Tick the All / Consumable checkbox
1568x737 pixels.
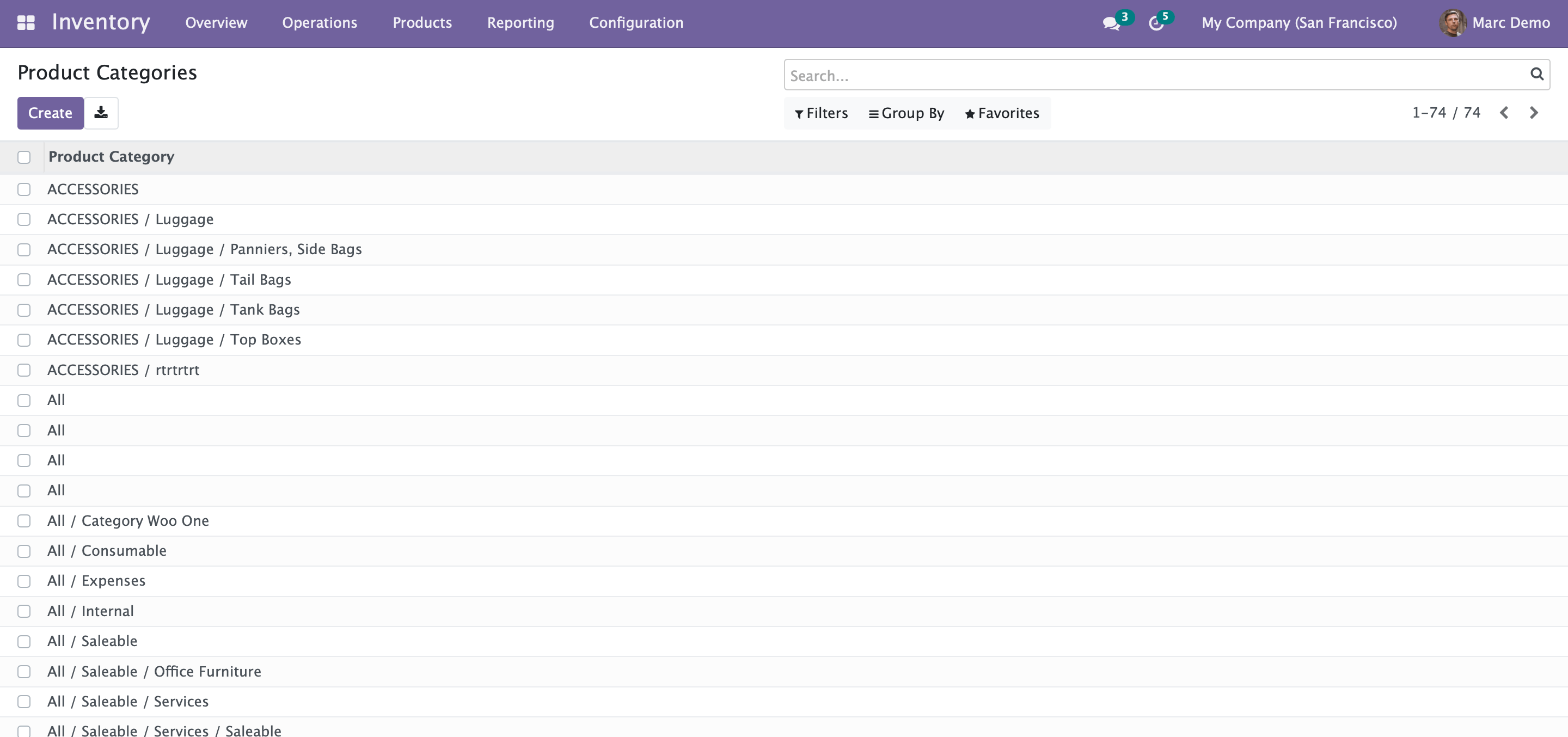[24, 551]
